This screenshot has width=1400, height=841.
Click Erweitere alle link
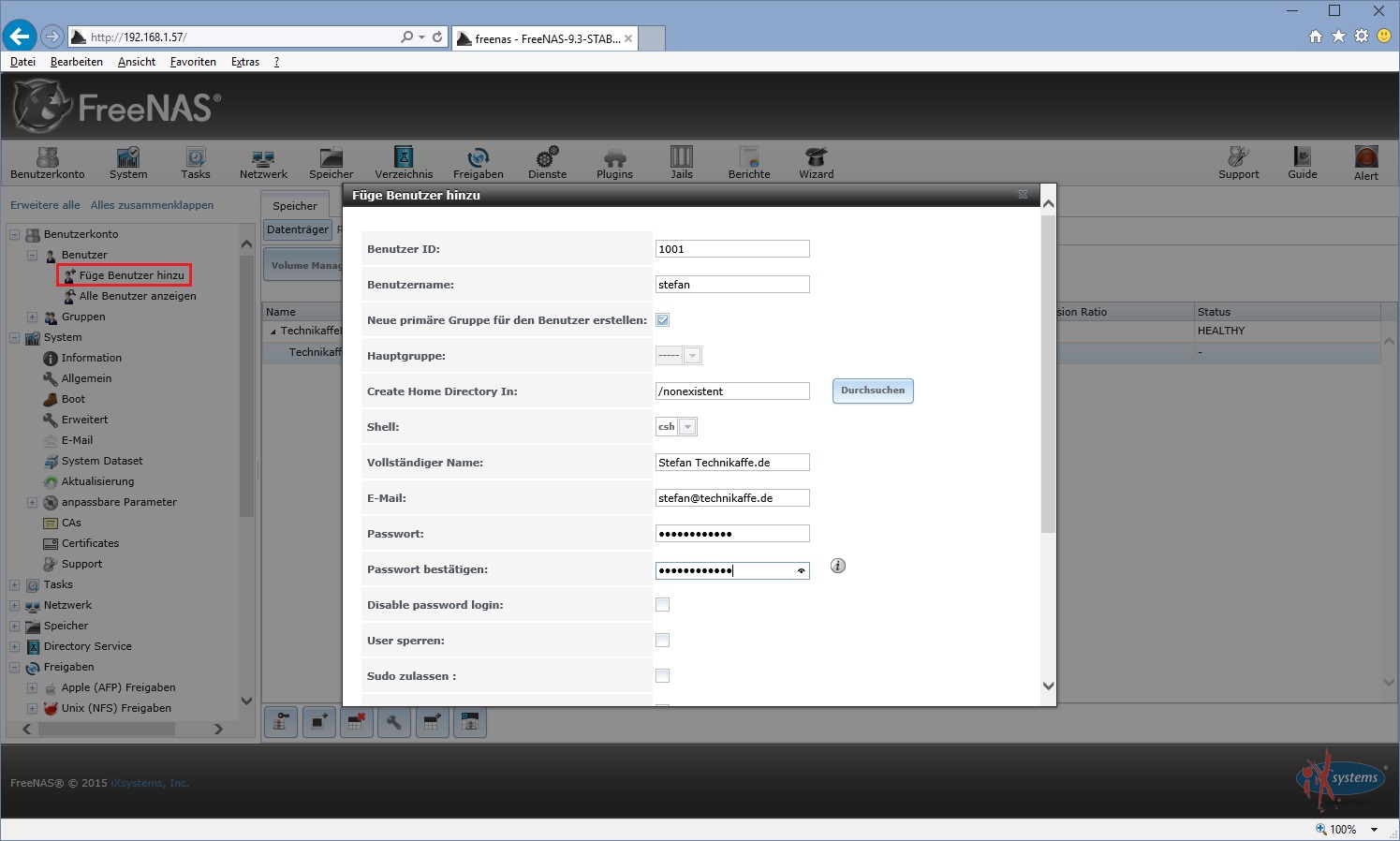tap(45, 205)
